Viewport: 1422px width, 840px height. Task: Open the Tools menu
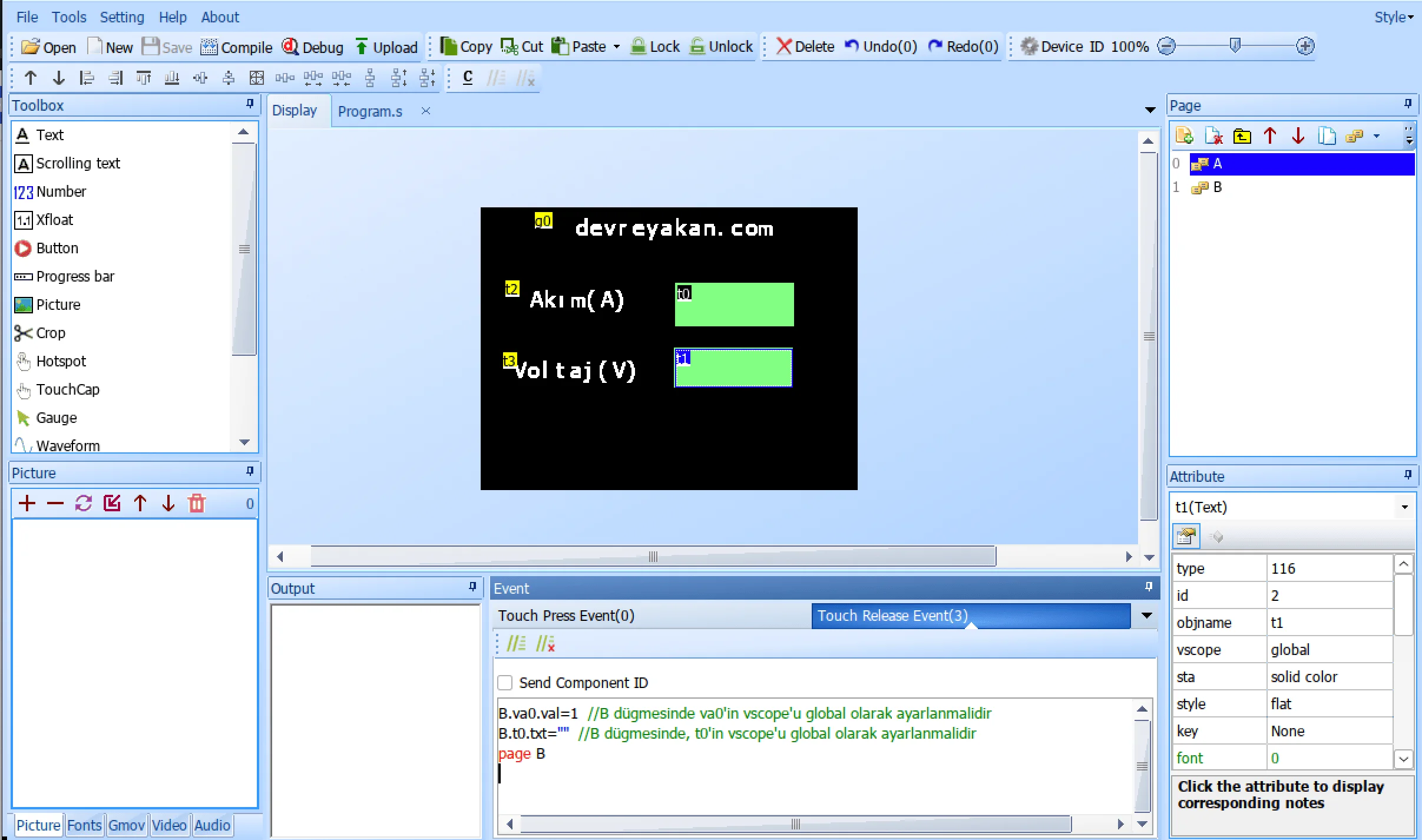pyautogui.click(x=69, y=17)
